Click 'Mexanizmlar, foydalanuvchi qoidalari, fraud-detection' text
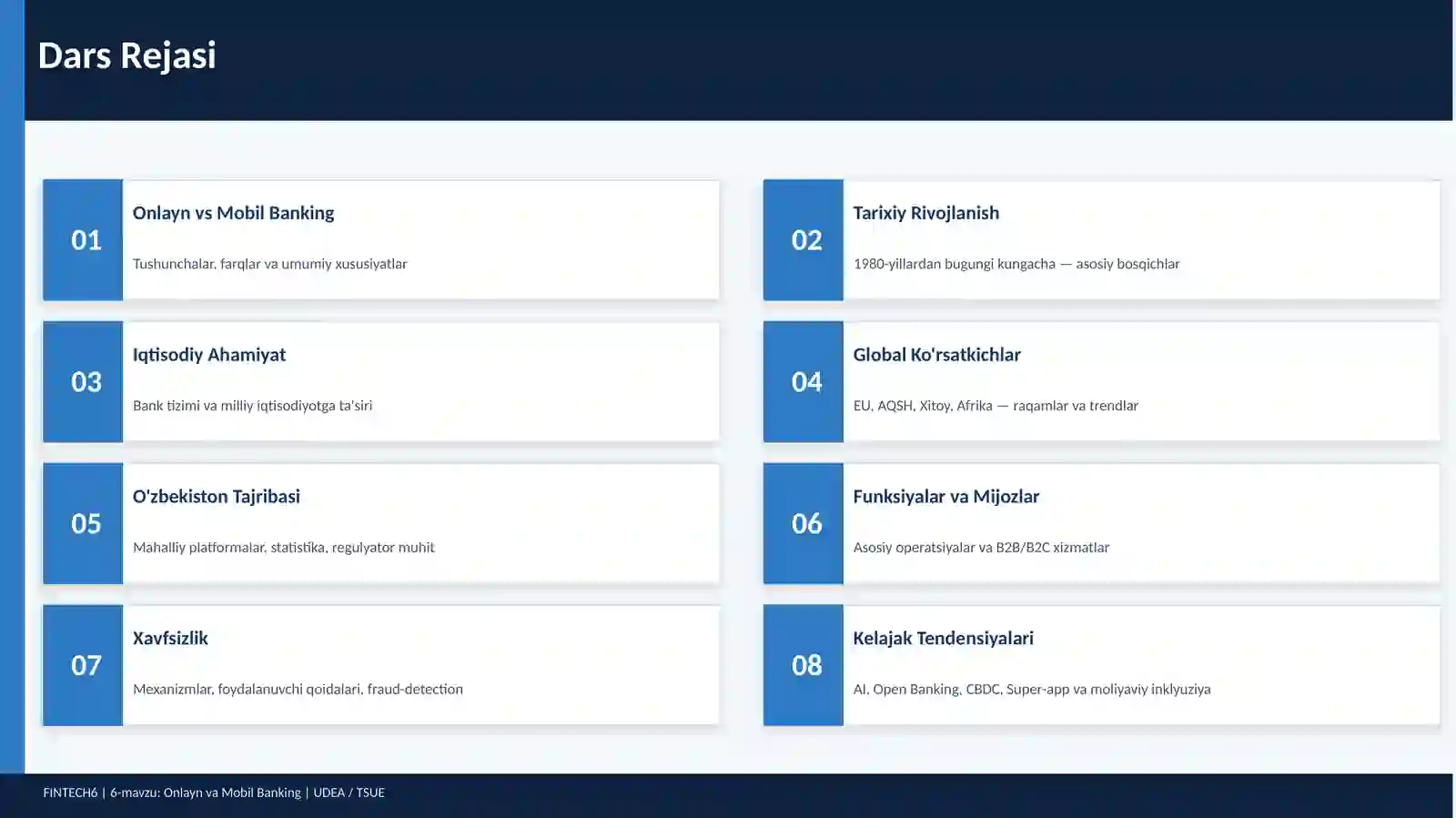1456x818 pixels. 298,690
